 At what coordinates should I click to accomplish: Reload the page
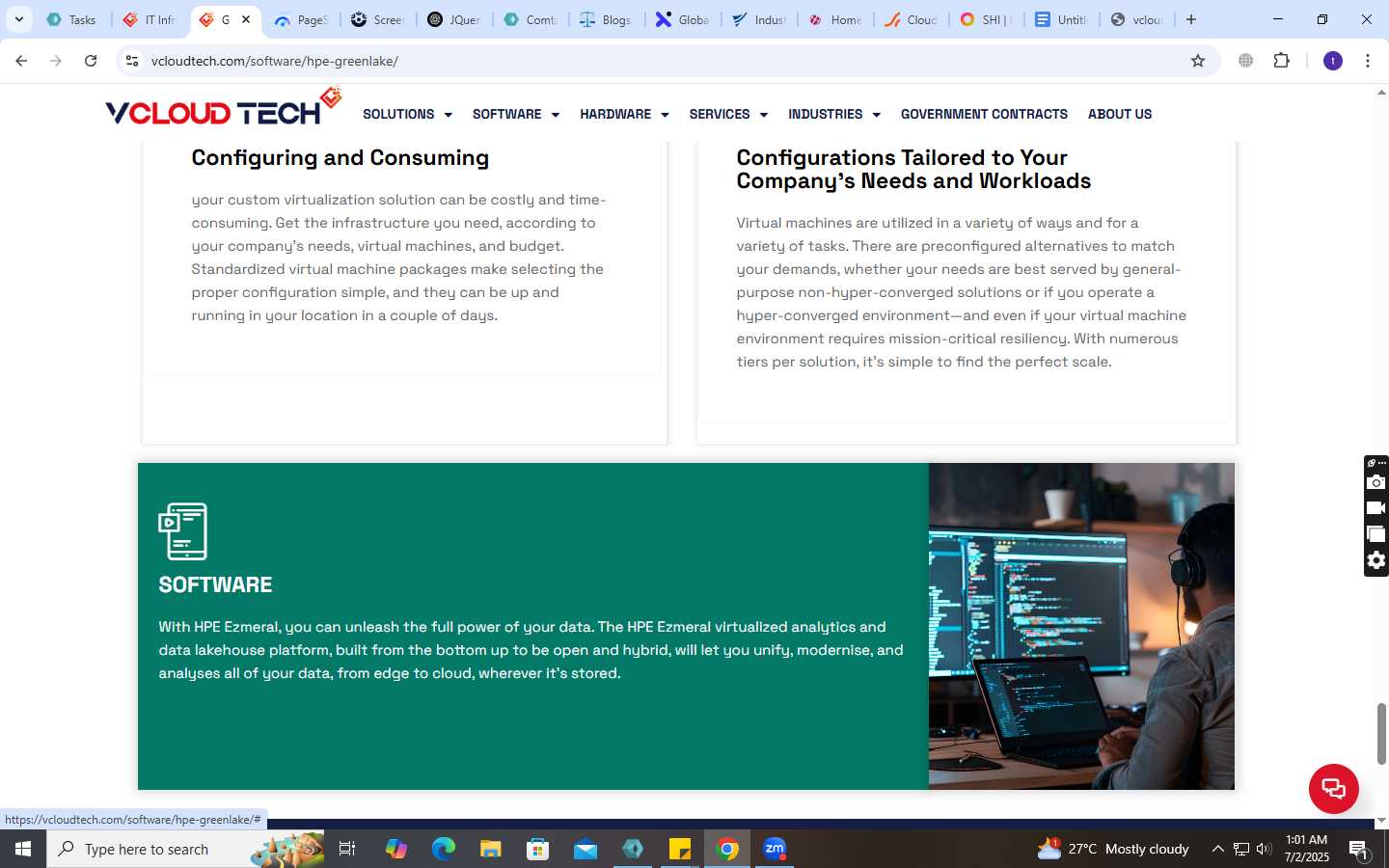(x=91, y=61)
